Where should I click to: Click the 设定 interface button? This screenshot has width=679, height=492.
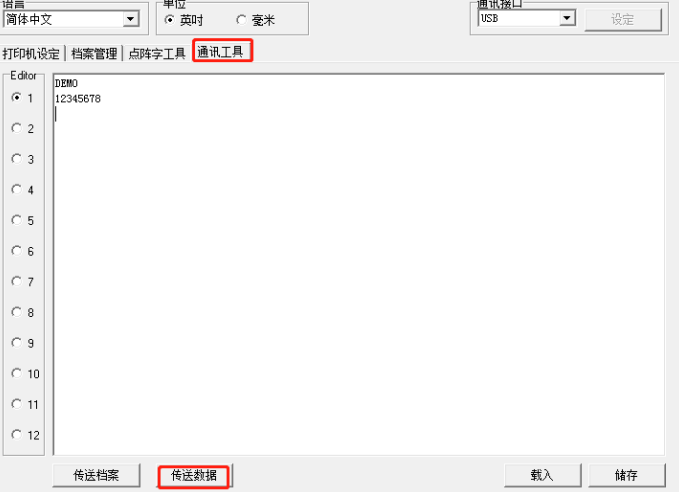pos(623,20)
